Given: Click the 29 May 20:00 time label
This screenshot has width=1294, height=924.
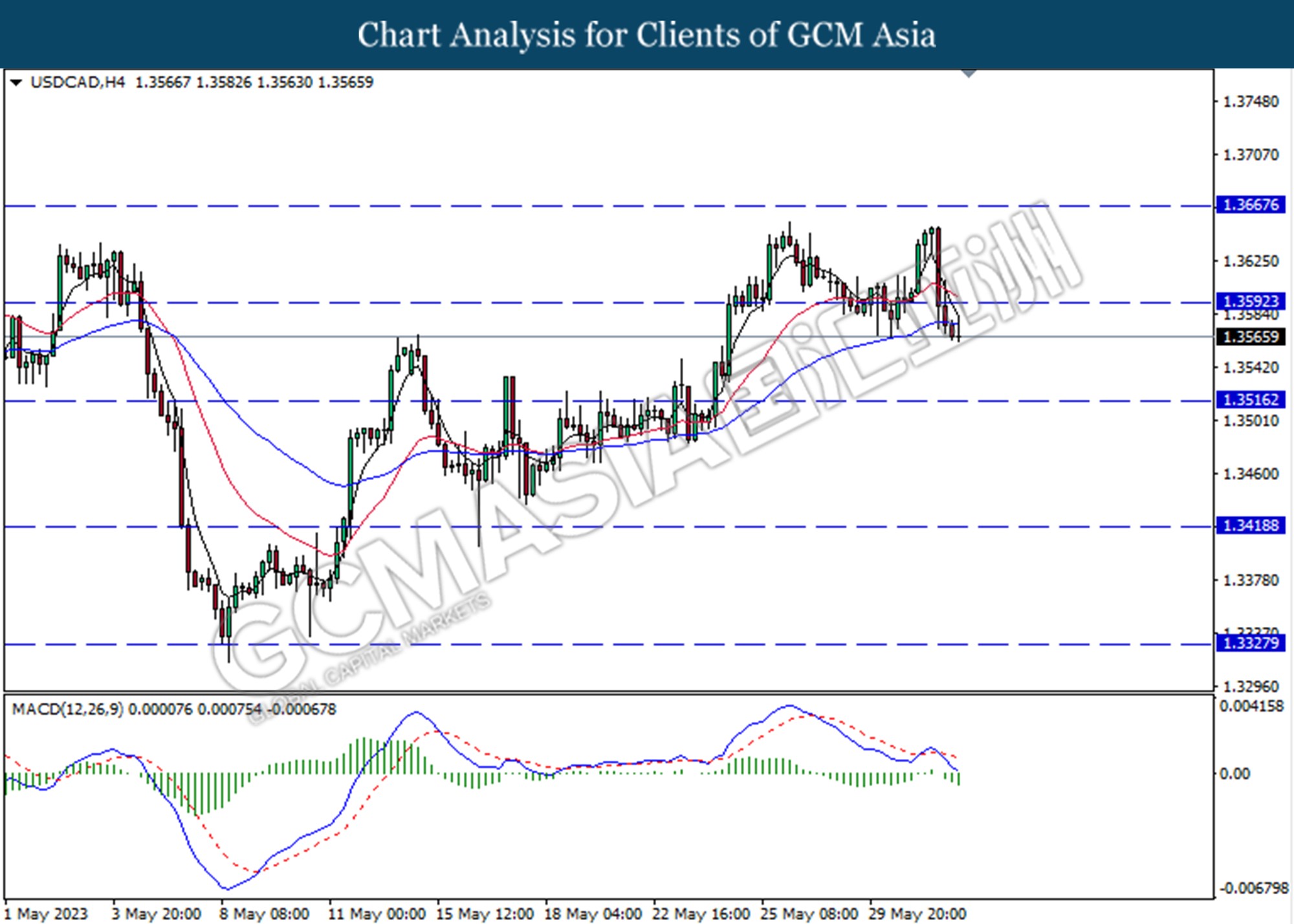Looking at the screenshot, I should point(917,914).
